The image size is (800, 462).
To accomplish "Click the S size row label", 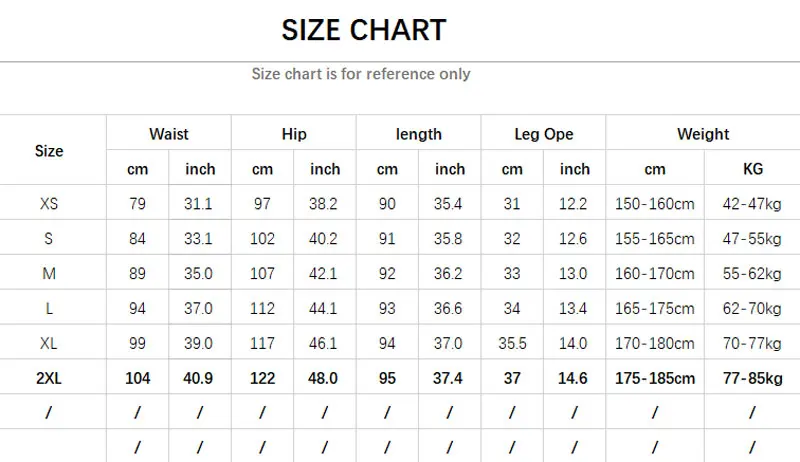I will click(49, 239).
